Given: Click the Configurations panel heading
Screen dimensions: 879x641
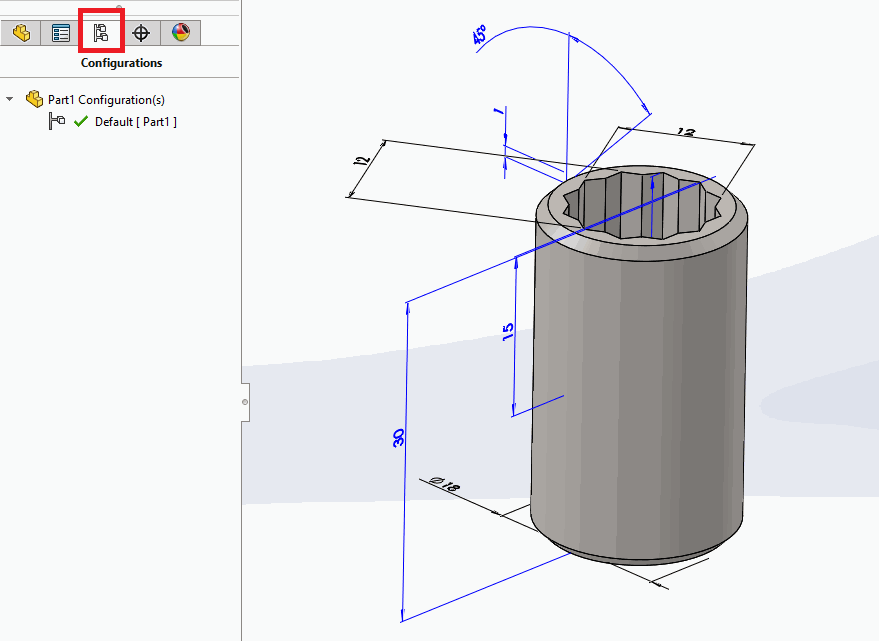Looking at the screenshot, I should (x=121, y=63).
